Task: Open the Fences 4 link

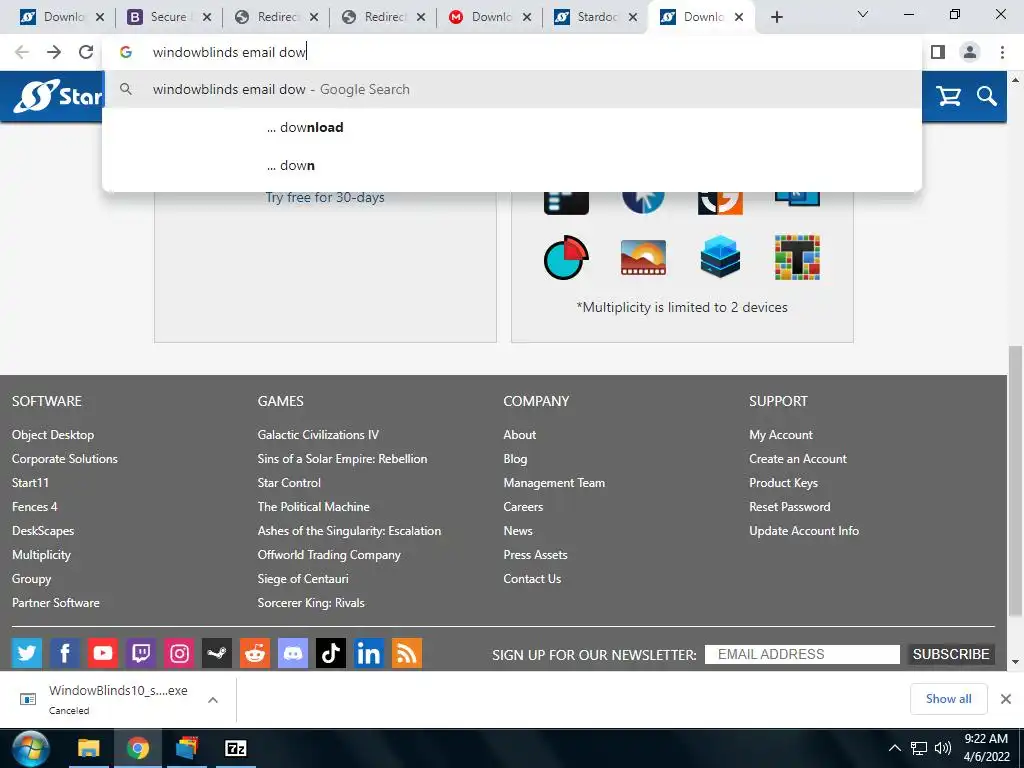Action: 35,507
